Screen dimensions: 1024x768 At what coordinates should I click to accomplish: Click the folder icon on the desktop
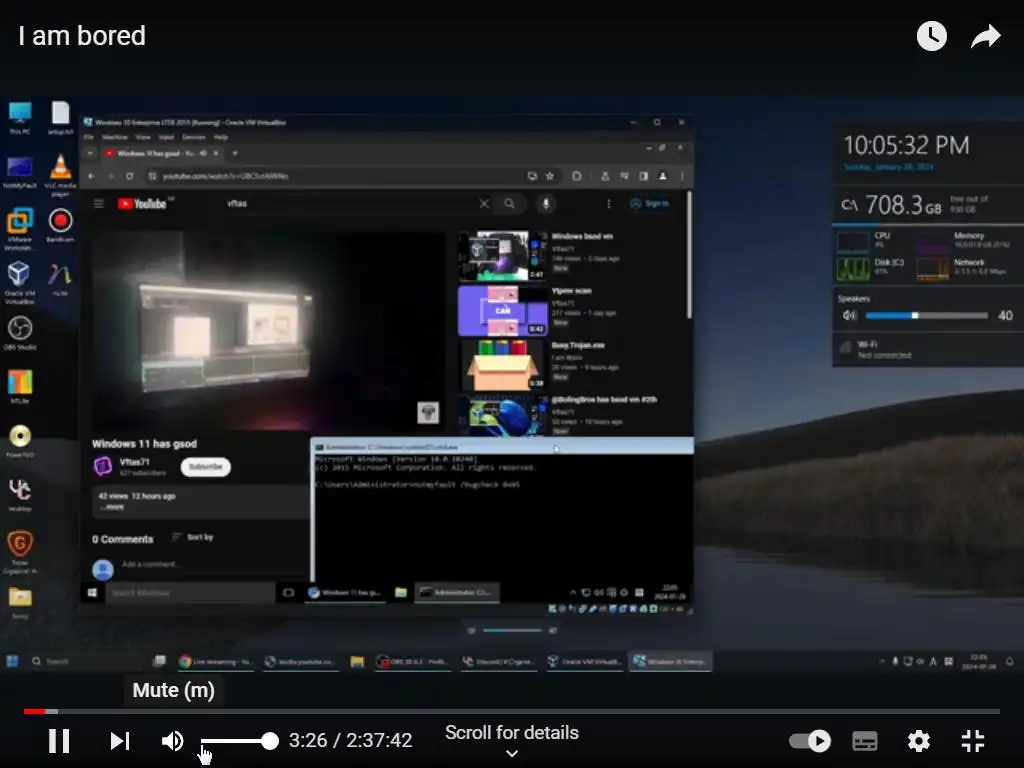click(x=20, y=602)
